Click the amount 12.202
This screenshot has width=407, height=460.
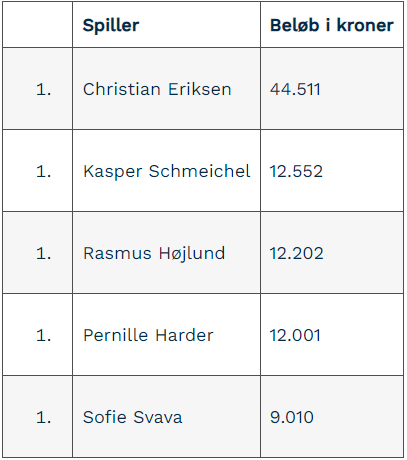tap(296, 253)
